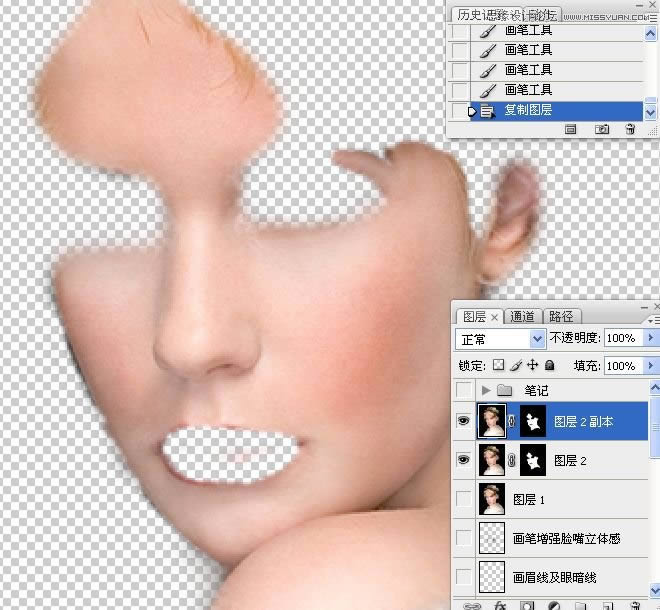Expand the 笔记 layer group
Viewport: 660px width, 610px height.
click(487, 390)
